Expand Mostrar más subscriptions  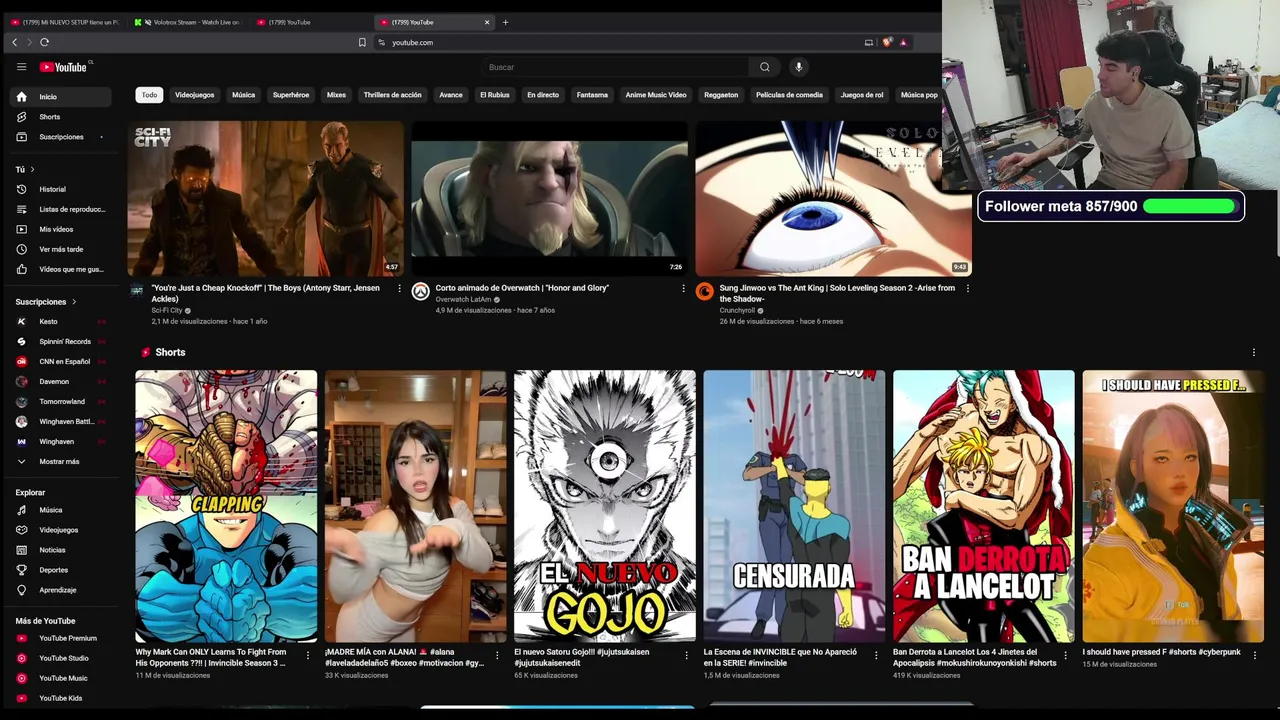pos(61,462)
